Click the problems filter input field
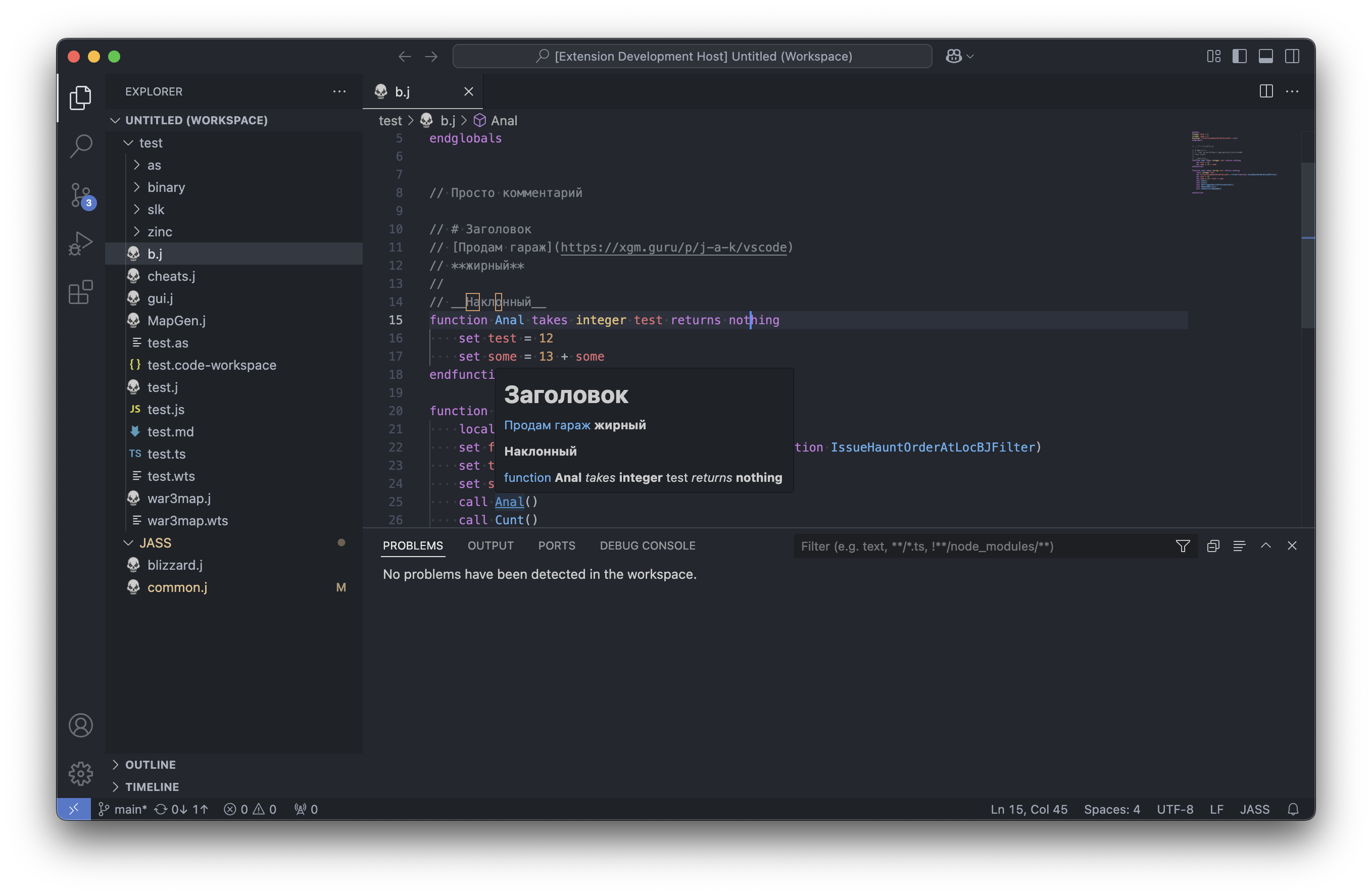 (980, 546)
